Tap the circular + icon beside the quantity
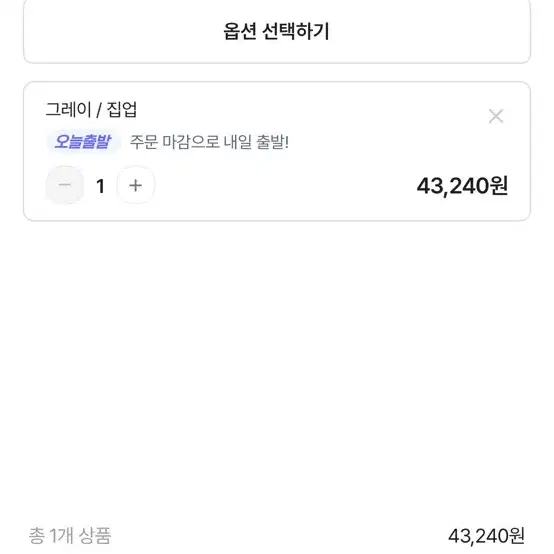The image size is (554, 554). point(135,185)
